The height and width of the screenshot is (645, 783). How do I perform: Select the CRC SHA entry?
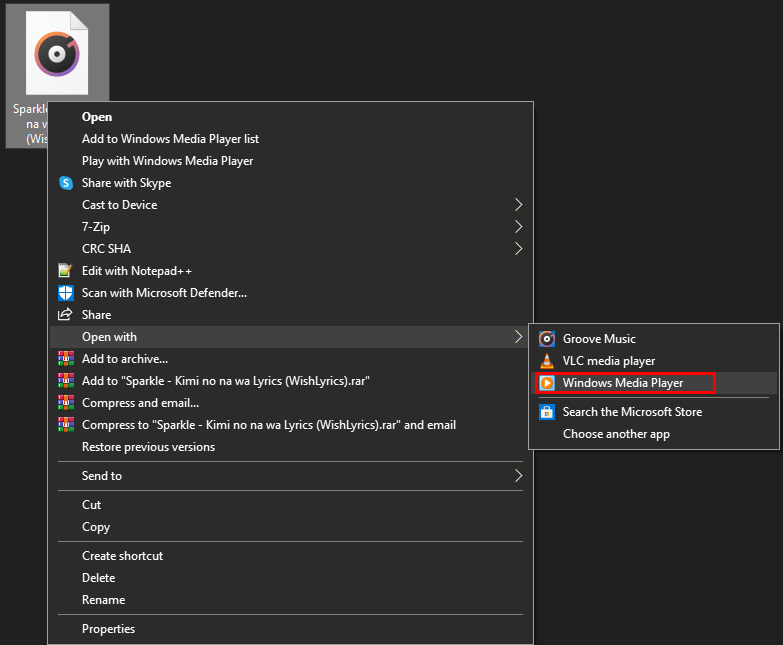[x=291, y=249]
